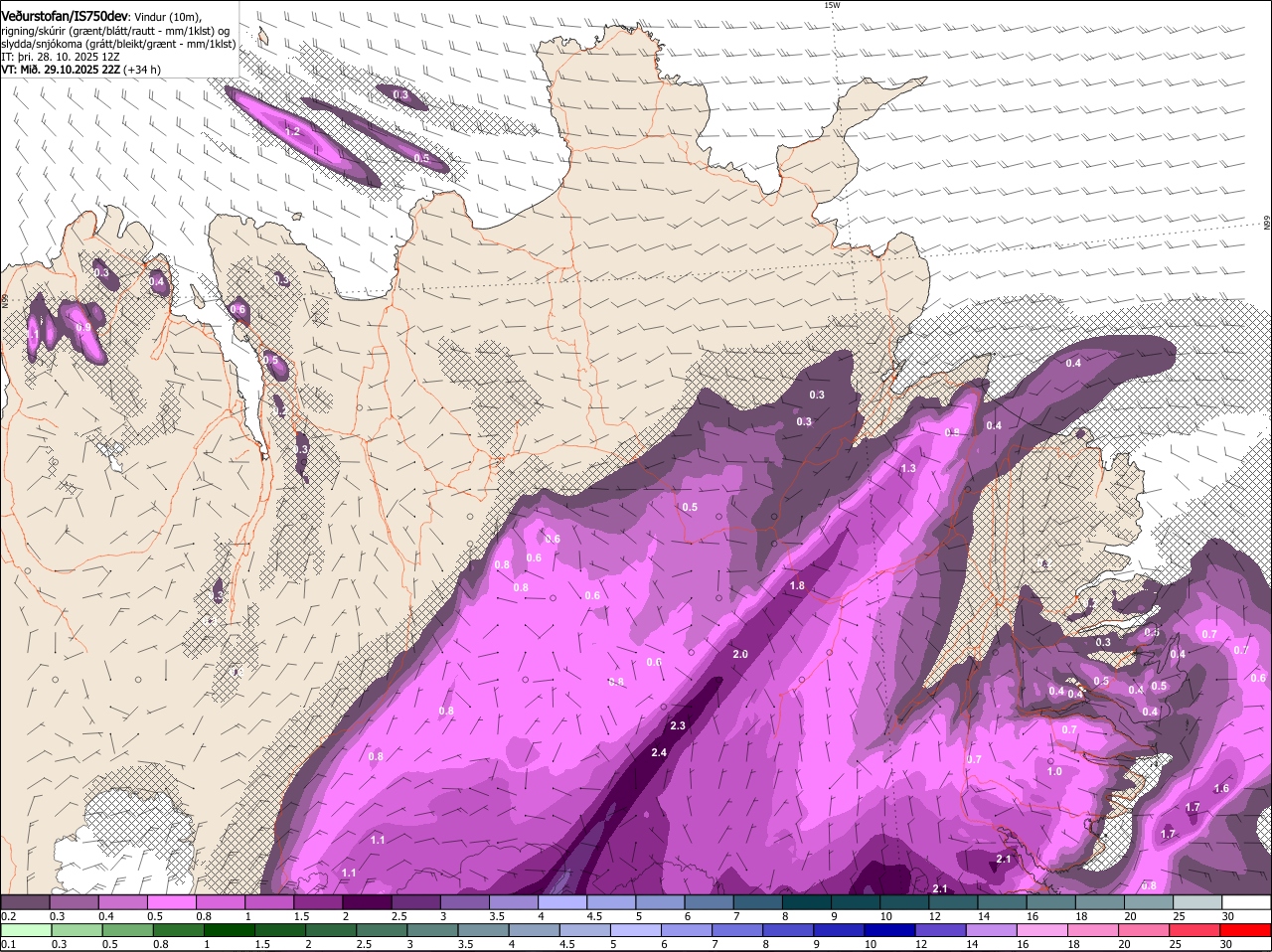Pick the darkest green bottom-row swatch labeled 1
1272x952 pixels.
pos(229,930)
